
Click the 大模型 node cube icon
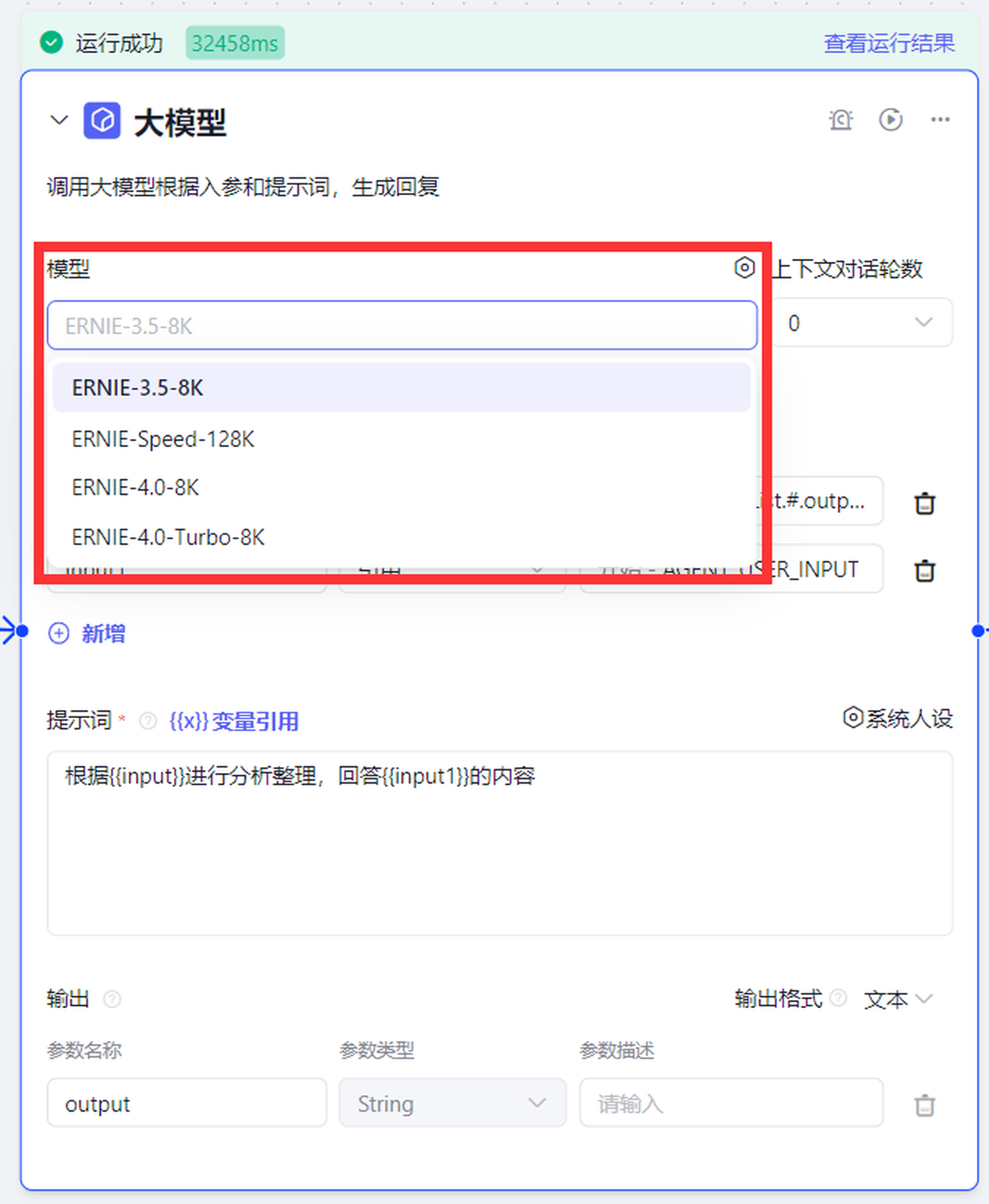click(102, 120)
